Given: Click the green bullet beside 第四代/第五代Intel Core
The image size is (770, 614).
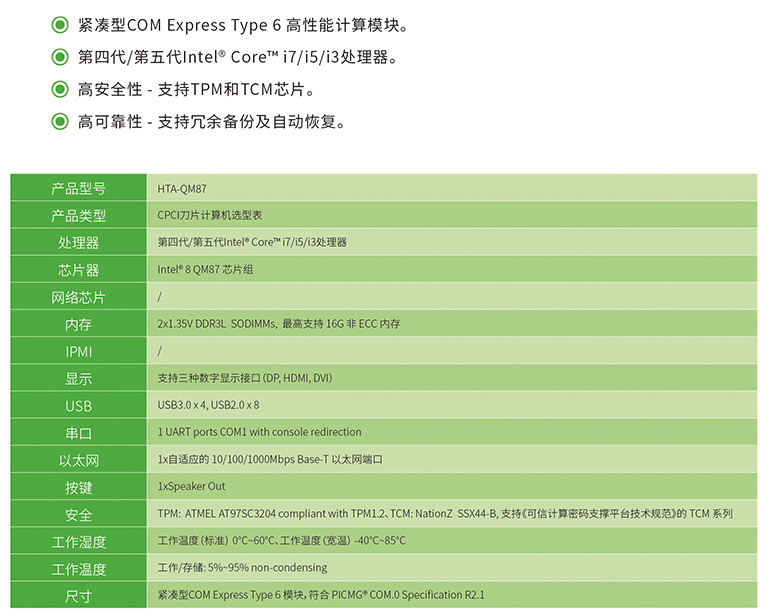Looking at the screenshot, I should point(60,57).
